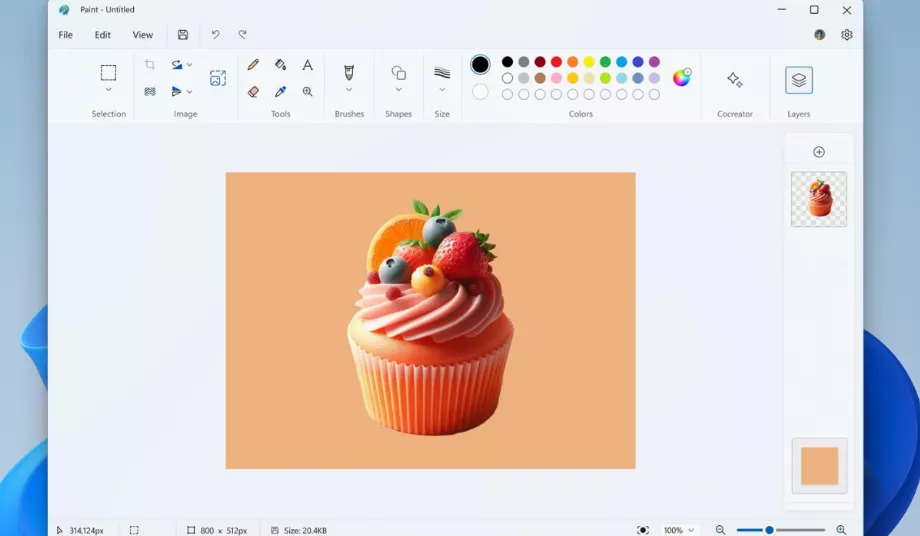Viewport: 920px width, 536px height.
Task: Maximize the Paint window
Action: click(x=814, y=10)
